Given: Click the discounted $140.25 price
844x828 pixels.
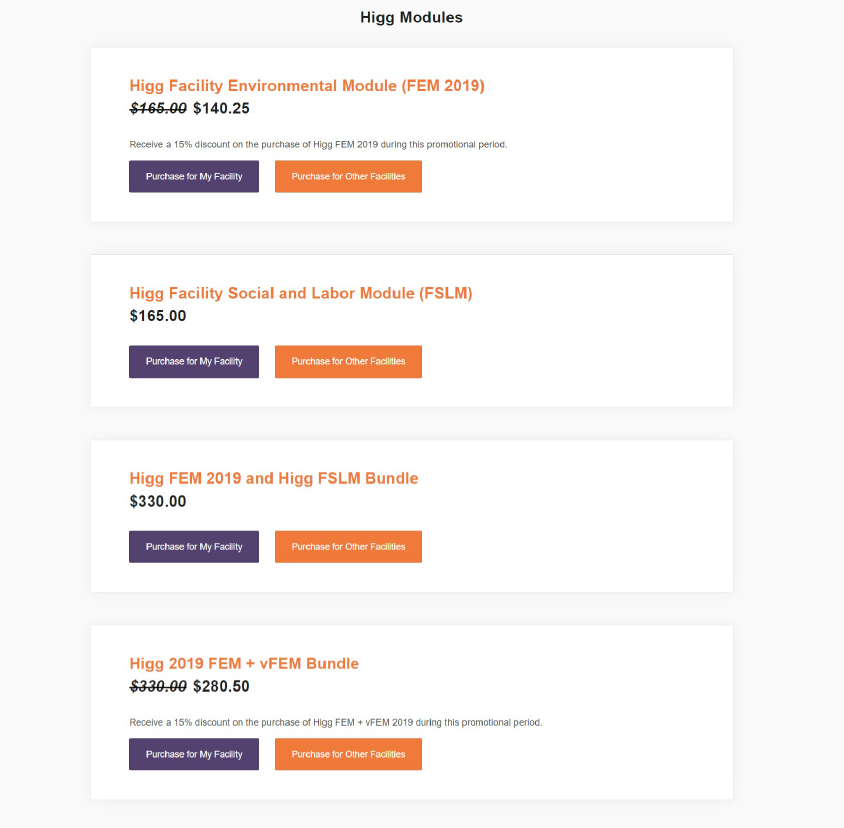Looking at the screenshot, I should [221, 109].
